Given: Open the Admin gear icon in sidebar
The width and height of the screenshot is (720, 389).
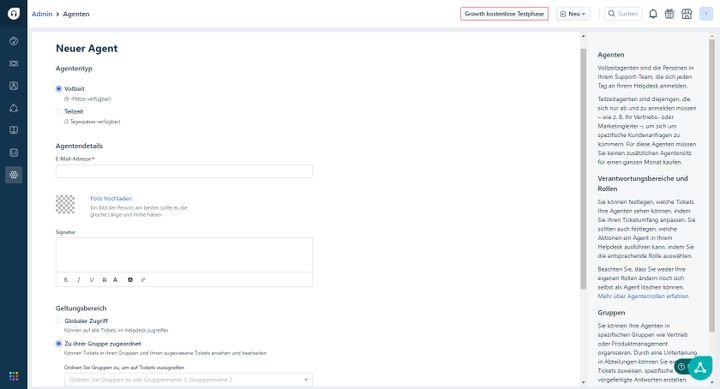Looking at the screenshot, I should pos(14,175).
